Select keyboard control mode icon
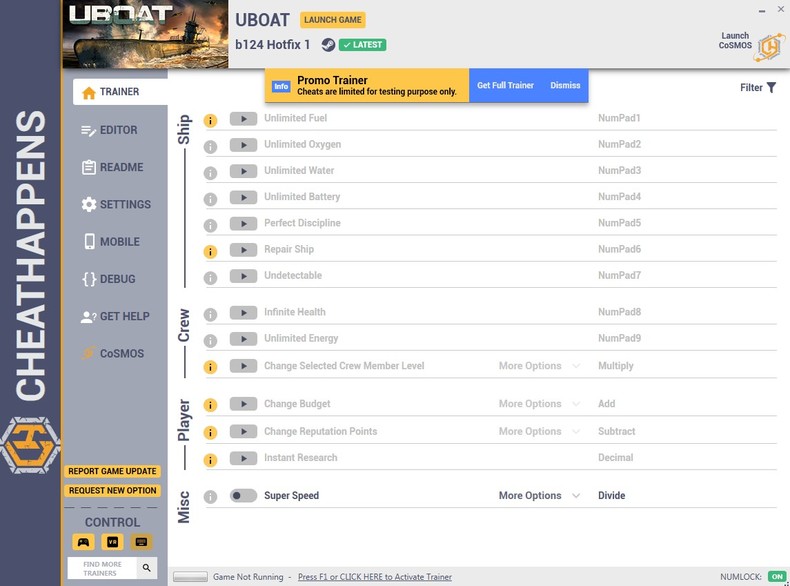This screenshot has height=586, width=790. click(142, 542)
